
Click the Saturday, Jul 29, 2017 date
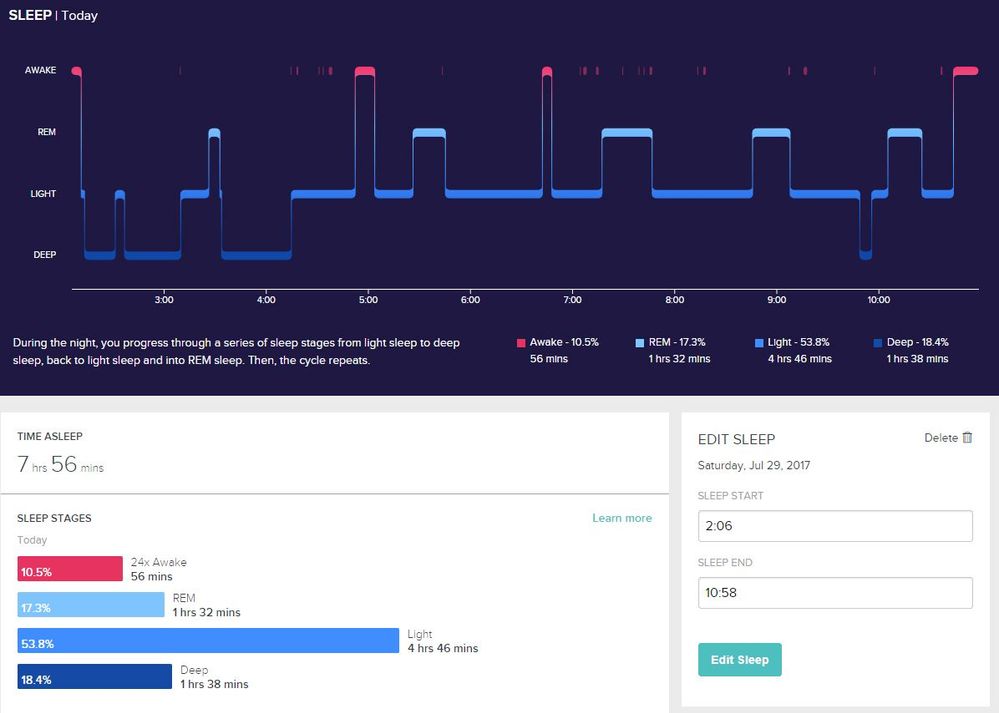coord(754,465)
